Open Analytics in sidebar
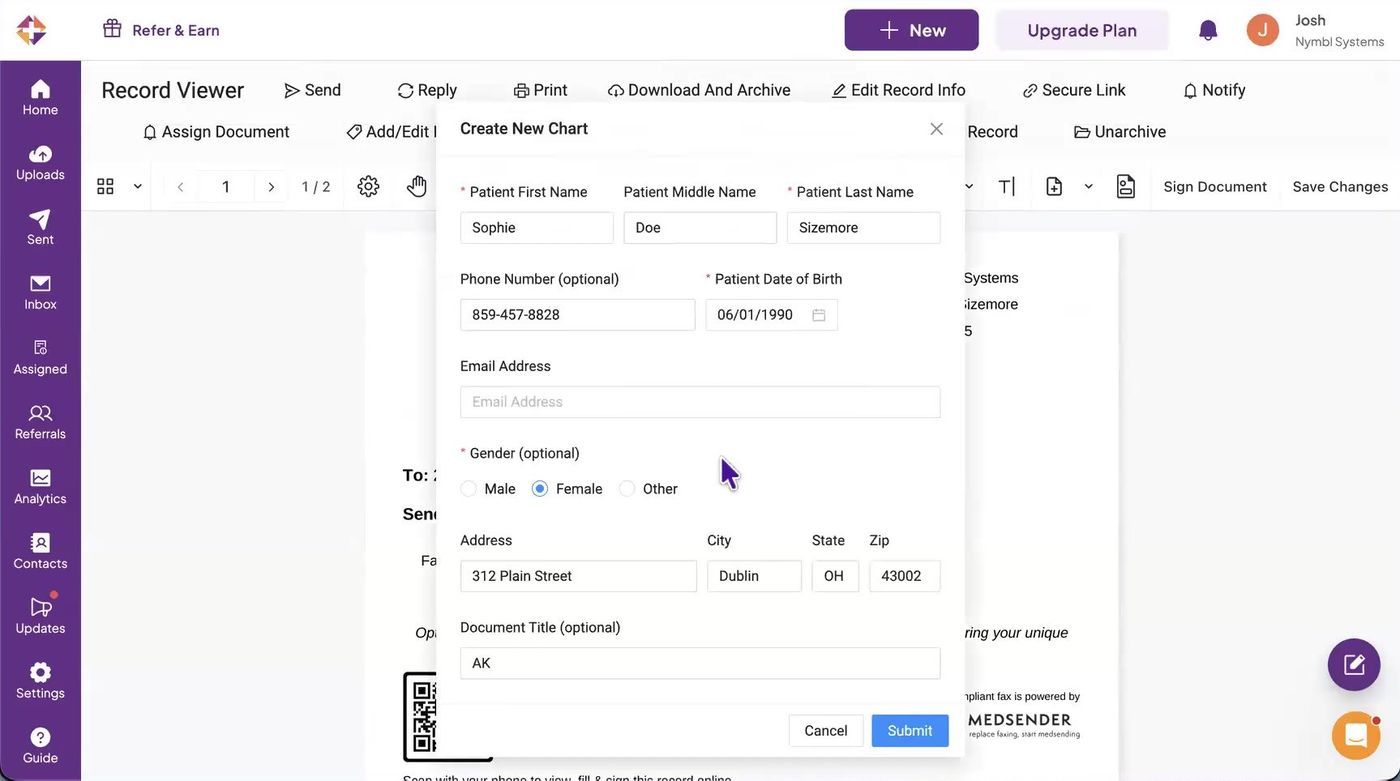 point(40,487)
